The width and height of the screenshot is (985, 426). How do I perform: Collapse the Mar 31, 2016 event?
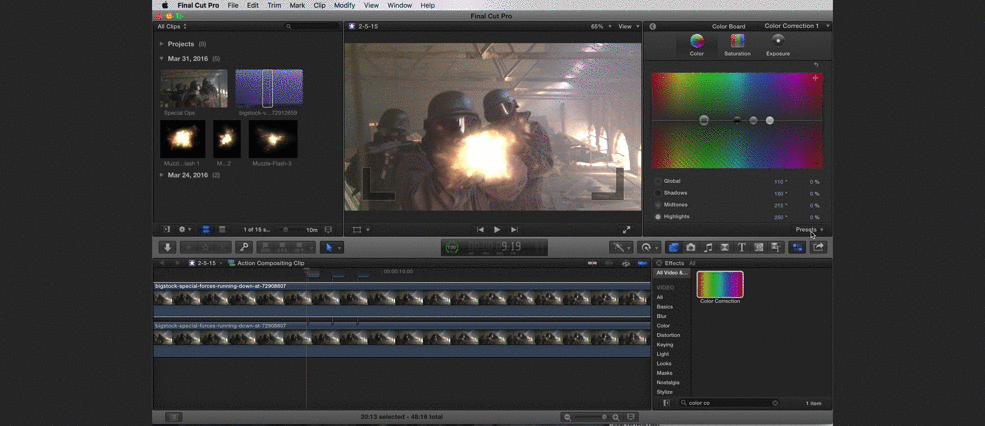pos(162,59)
